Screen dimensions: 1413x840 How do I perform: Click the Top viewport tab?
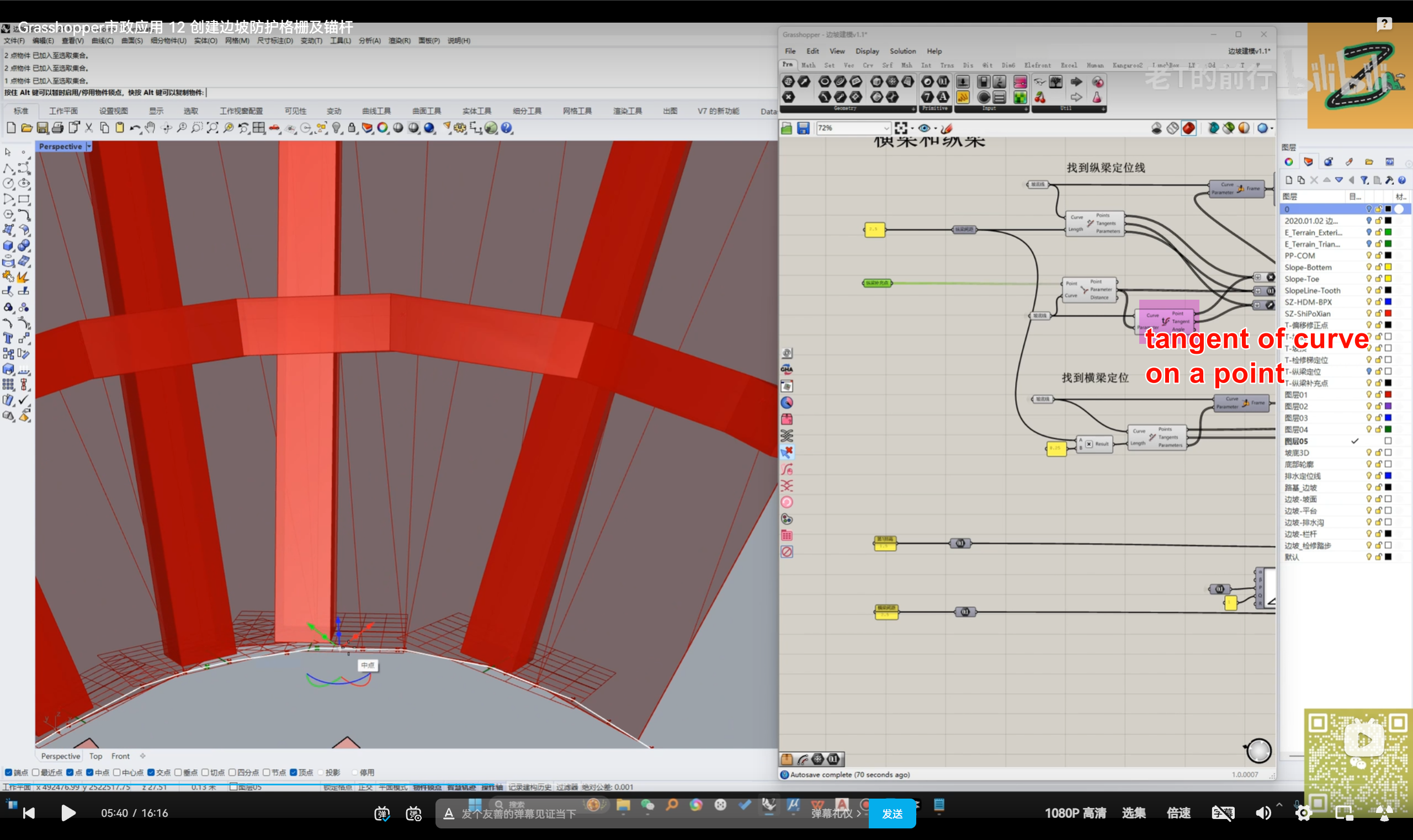[95, 756]
